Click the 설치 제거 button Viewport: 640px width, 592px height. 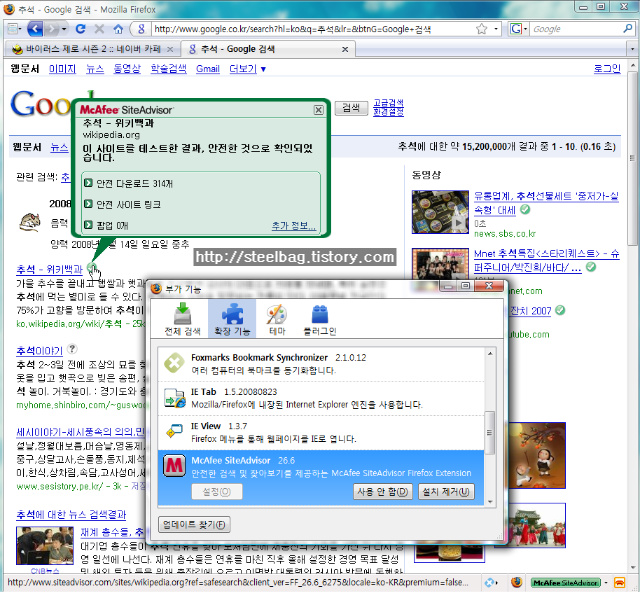click(x=446, y=492)
